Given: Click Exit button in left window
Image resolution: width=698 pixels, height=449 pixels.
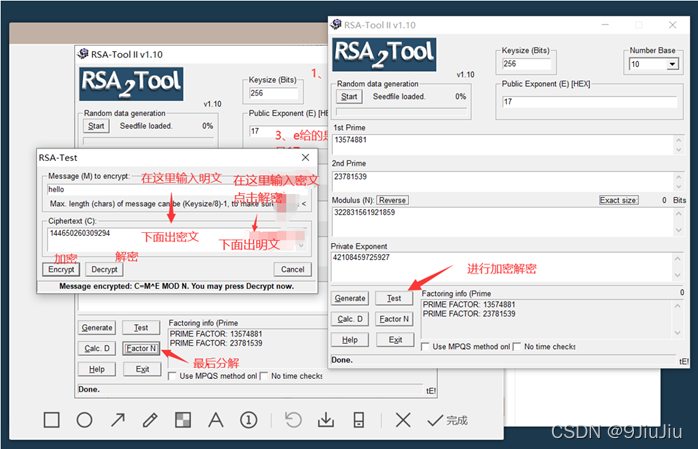Looking at the screenshot, I should [x=142, y=369].
